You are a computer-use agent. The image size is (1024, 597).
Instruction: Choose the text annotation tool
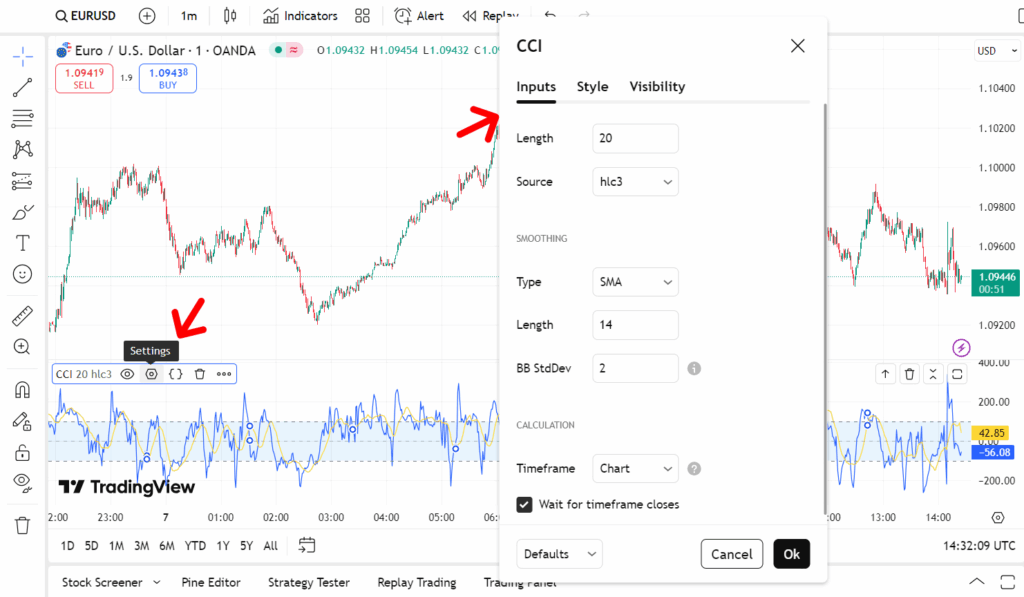(x=22, y=242)
